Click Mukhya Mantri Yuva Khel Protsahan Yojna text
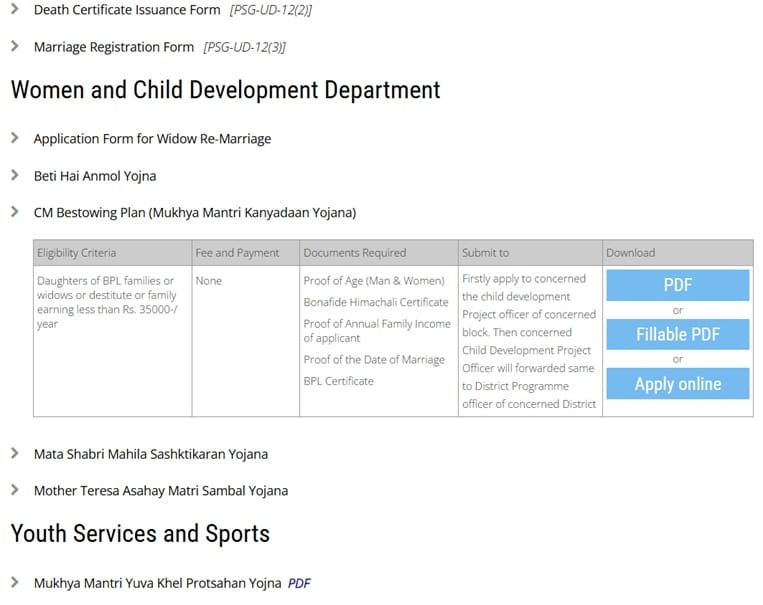Viewport: 763px width, 605px height. click(x=157, y=583)
